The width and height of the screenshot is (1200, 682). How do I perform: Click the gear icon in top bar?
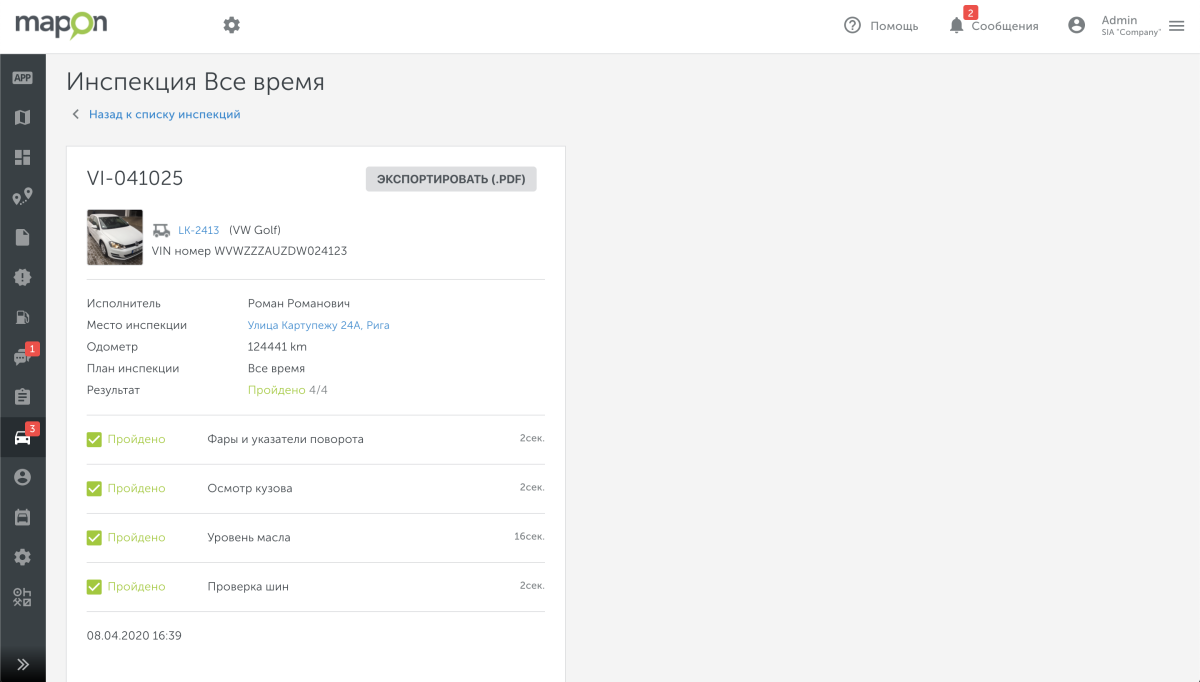[231, 25]
